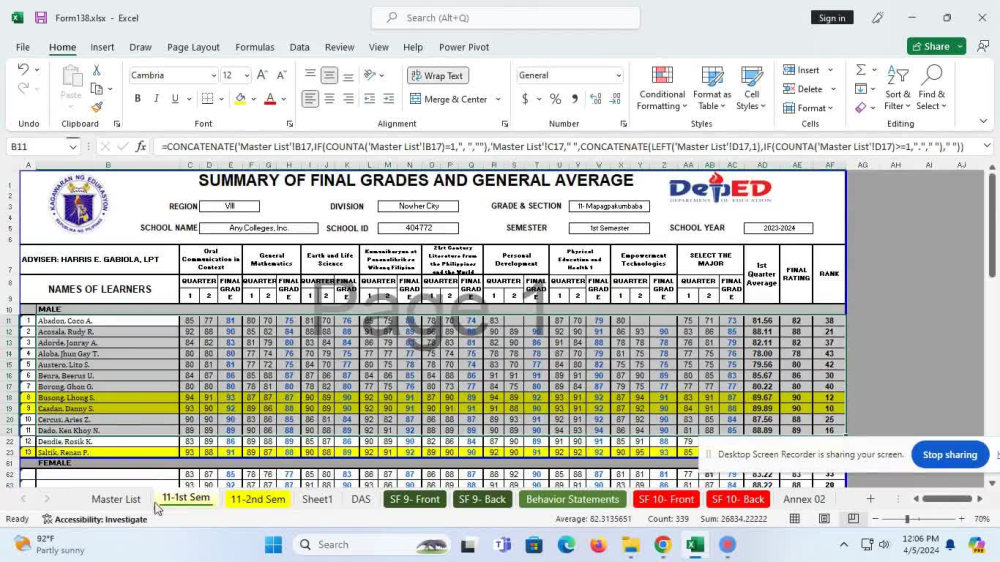This screenshot has height=562, width=1000.
Task: Click the Insert Function fx icon
Action: tap(141, 147)
